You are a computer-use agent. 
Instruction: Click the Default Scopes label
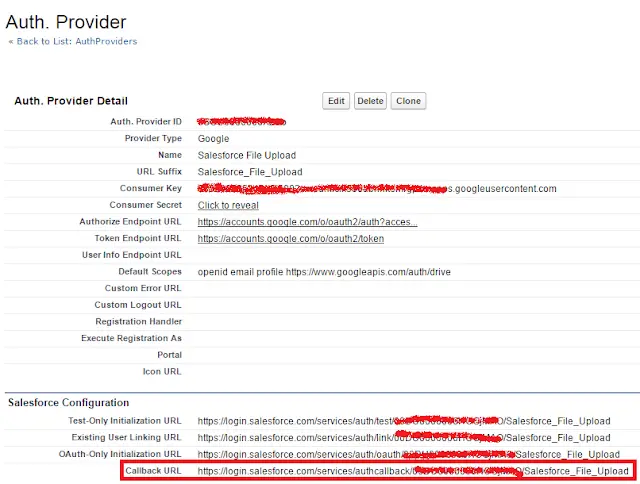150,272
